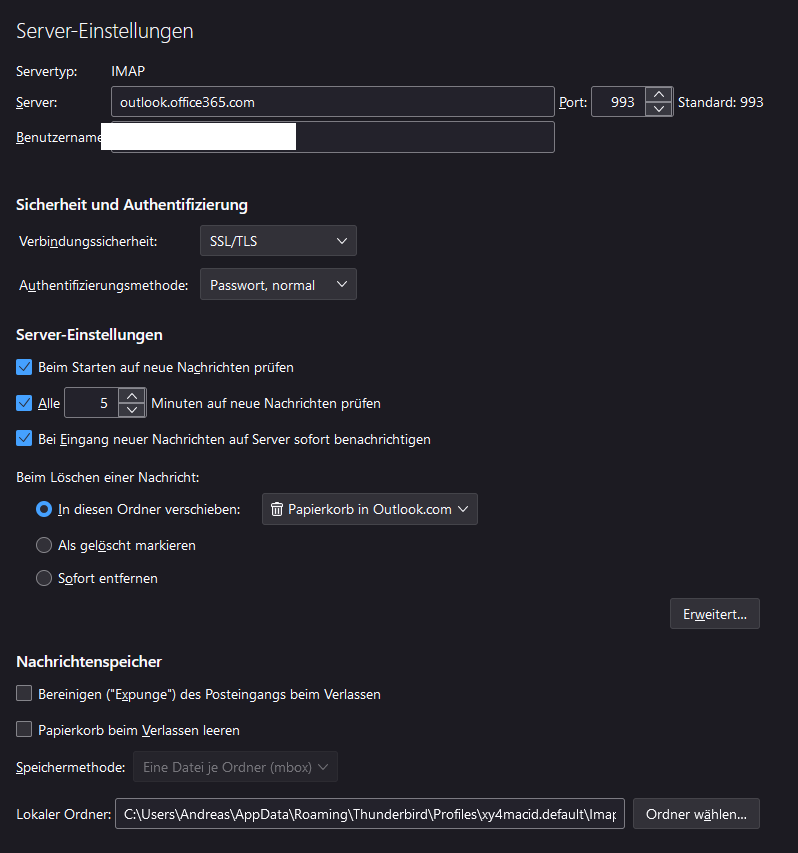Click the 'Erweitert...' button
798x853 pixels.
pos(714,614)
